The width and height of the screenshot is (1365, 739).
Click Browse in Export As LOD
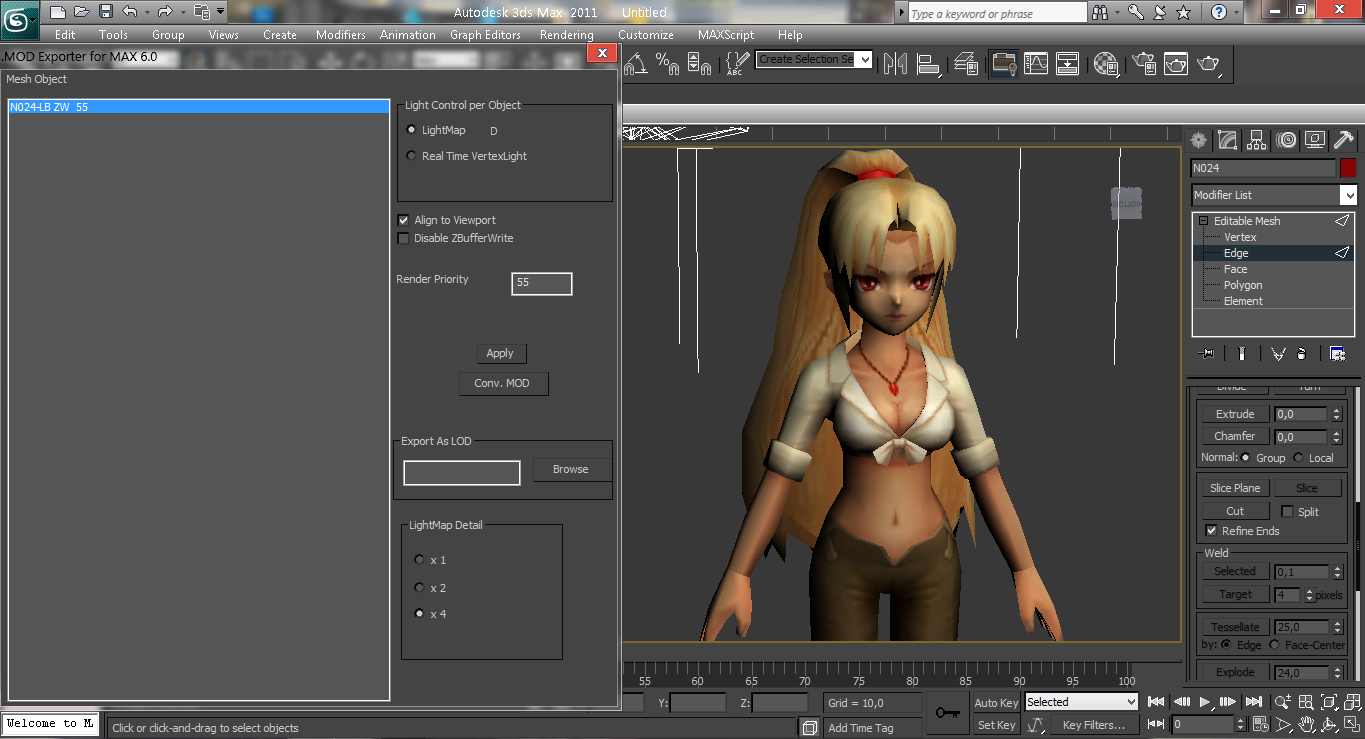tap(570, 470)
